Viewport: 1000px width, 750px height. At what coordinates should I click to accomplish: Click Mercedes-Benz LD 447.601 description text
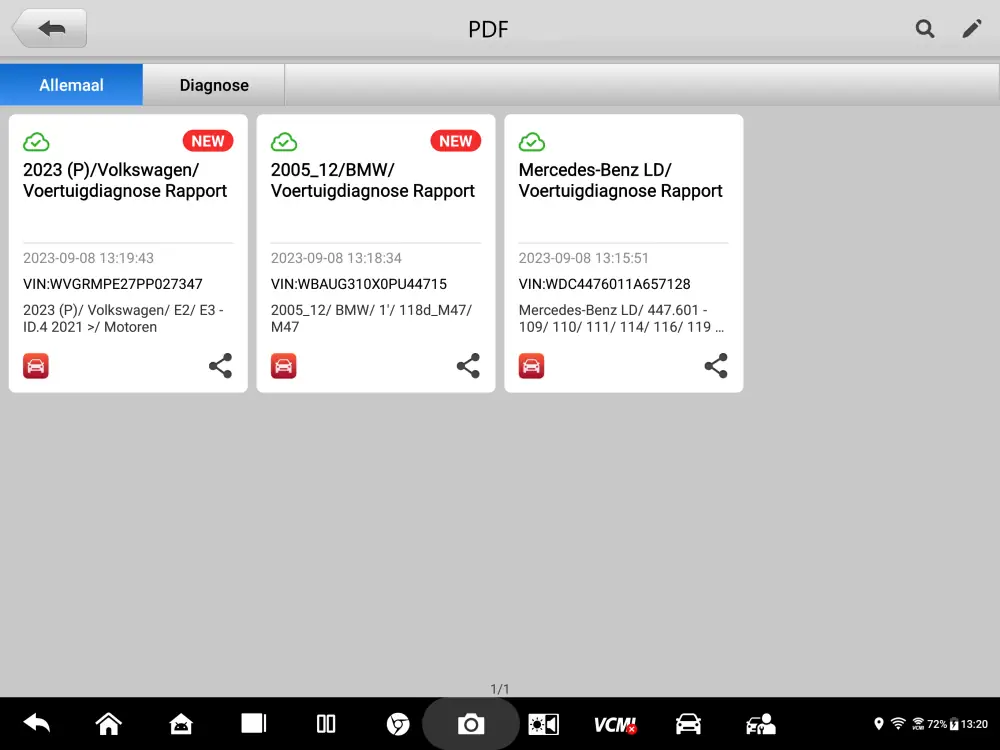[621, 318]
